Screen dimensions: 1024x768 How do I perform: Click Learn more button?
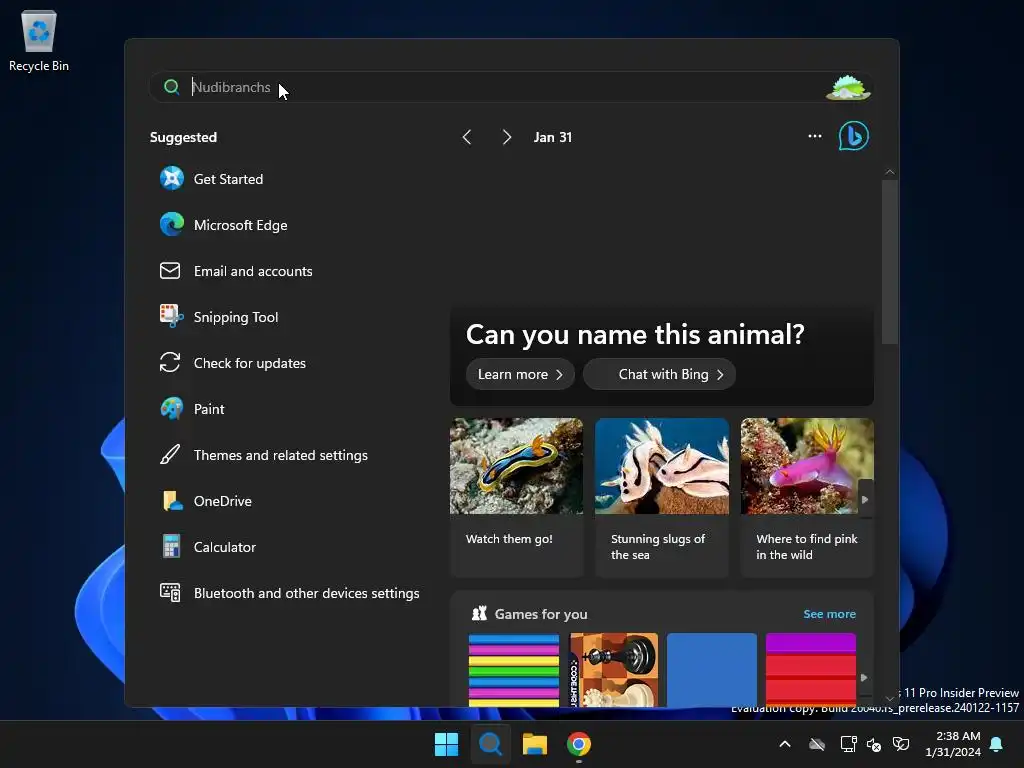coord(520,374)
